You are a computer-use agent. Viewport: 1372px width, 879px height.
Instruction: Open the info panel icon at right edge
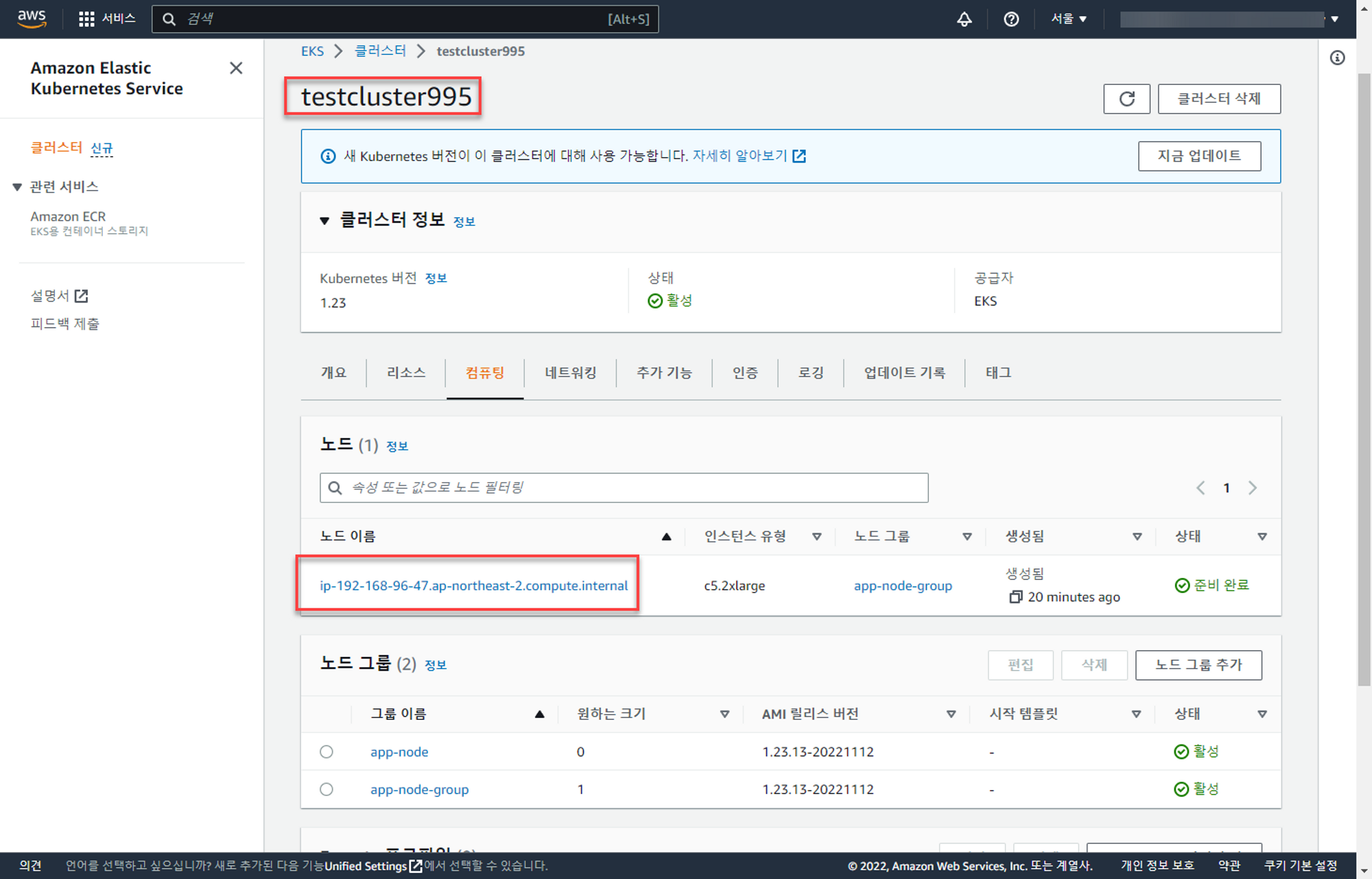1337,58
